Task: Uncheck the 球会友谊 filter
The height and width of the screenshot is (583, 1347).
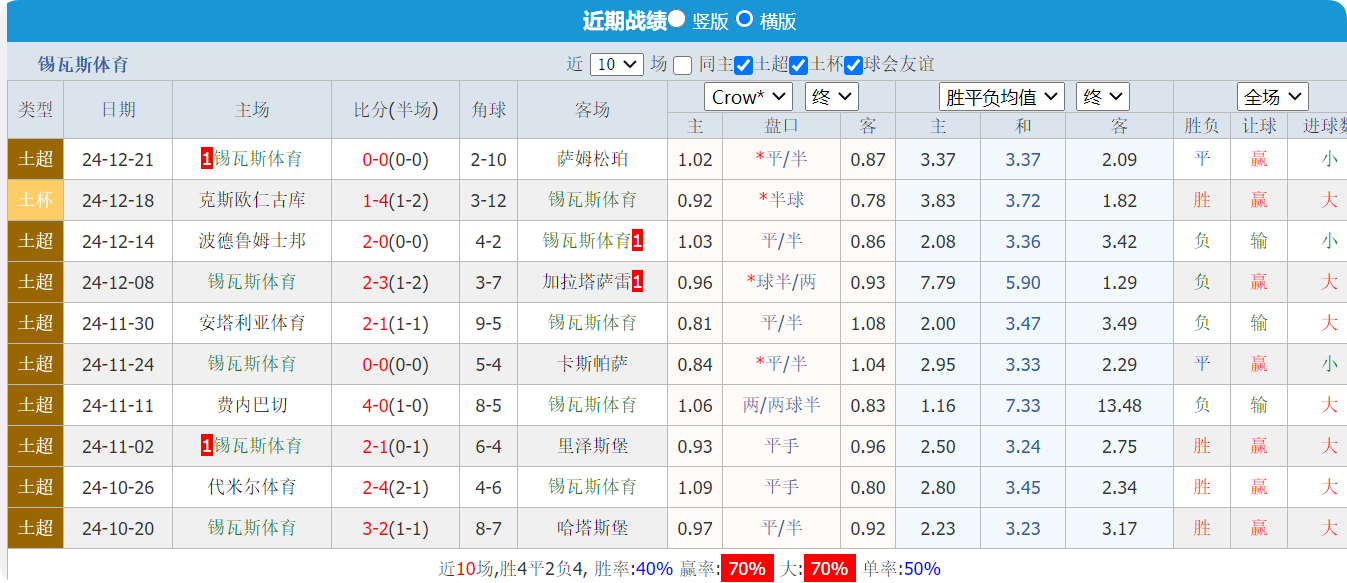Action: [851, 65]
